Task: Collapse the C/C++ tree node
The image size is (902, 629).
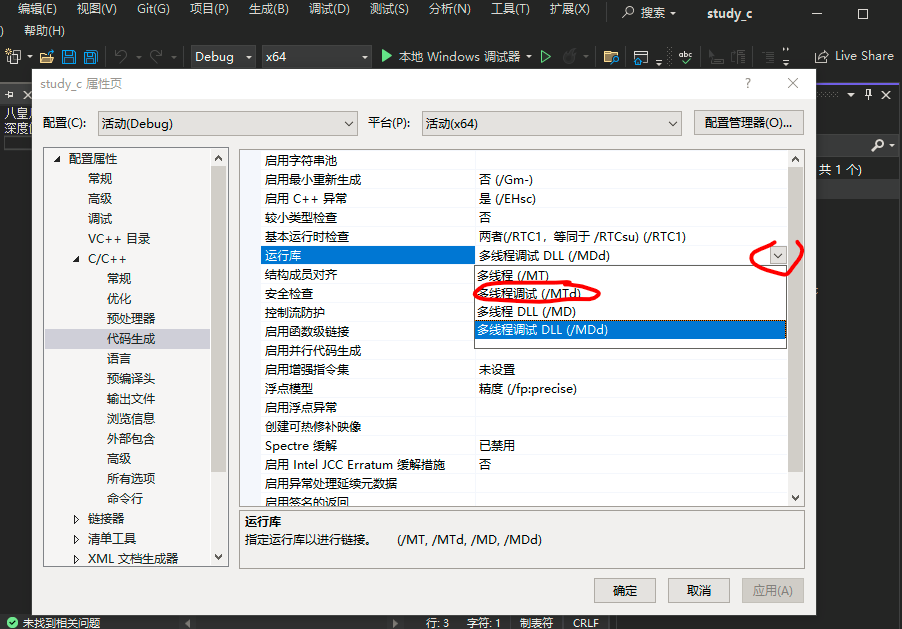Action: tap(77, 259)
